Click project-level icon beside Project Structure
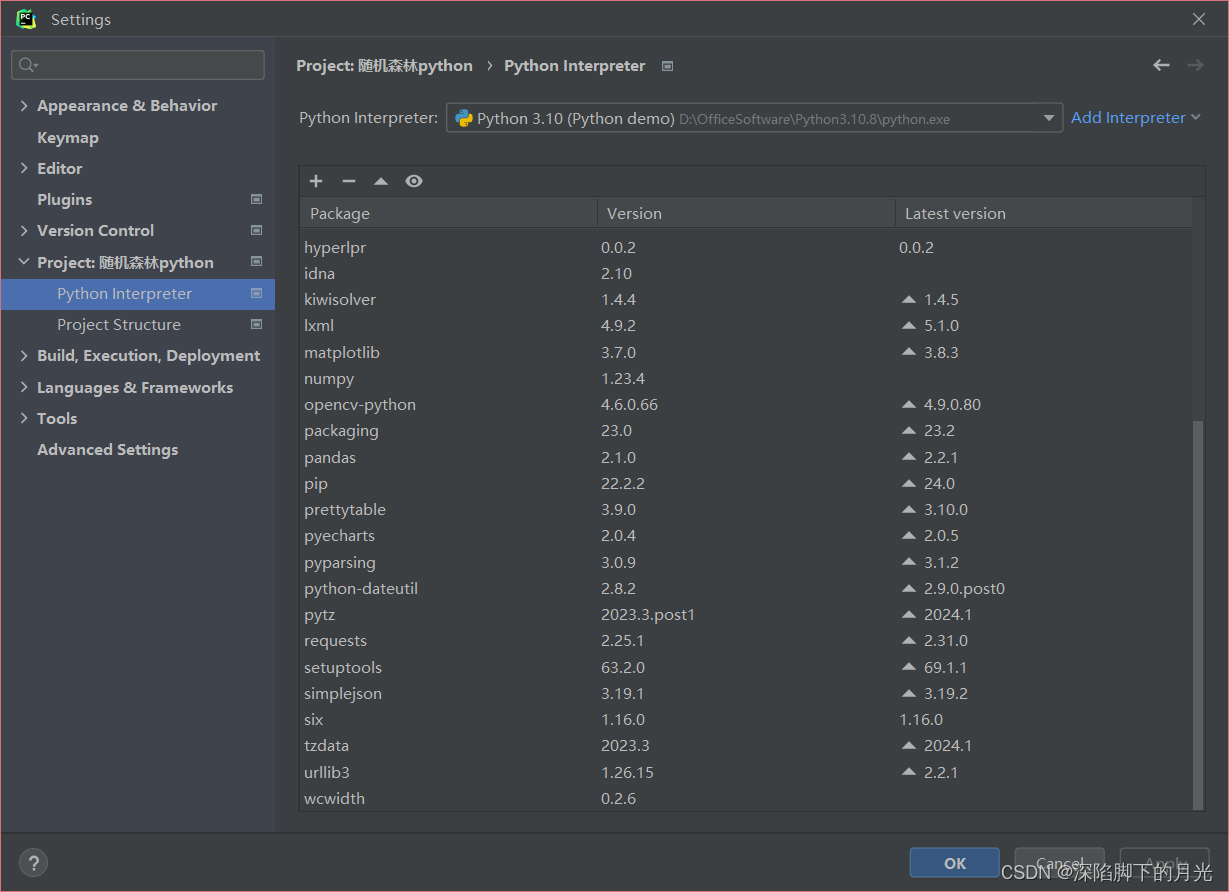Viewport: 1229px width, 892px height. click(x=256, y=324)
